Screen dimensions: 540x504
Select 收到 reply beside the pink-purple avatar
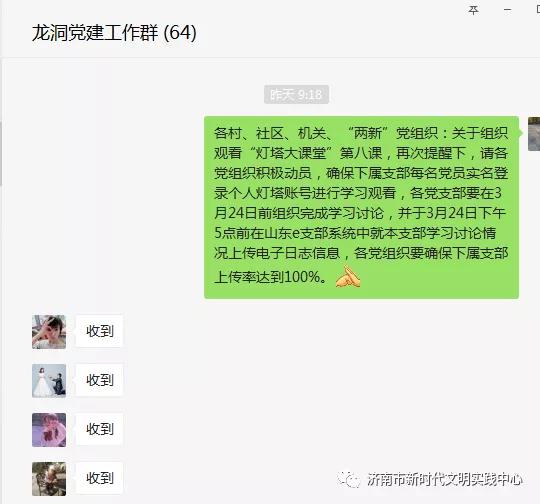click(x=100, y=429)
